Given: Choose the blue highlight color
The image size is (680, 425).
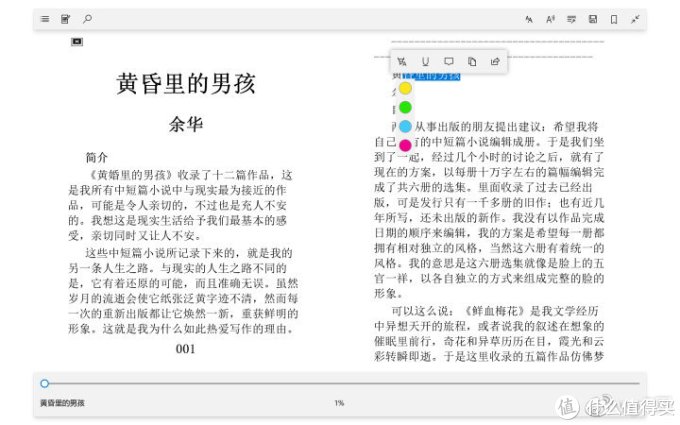Looking at the screenshot, I should (x=405, y=126).
